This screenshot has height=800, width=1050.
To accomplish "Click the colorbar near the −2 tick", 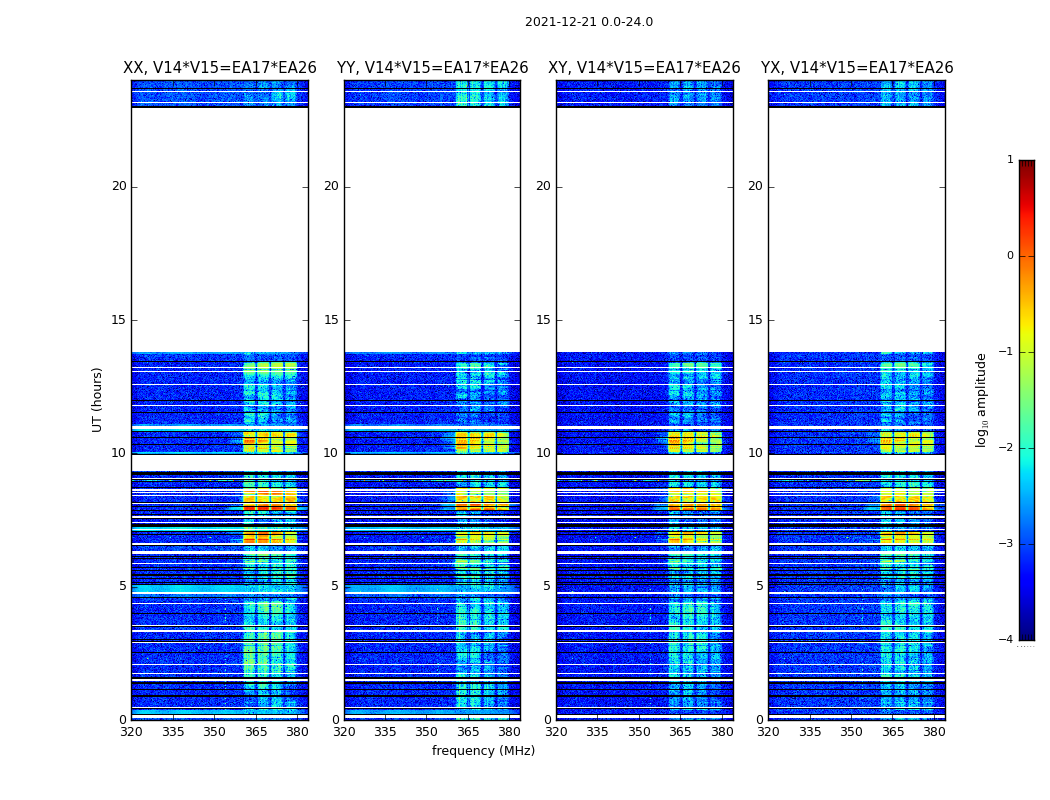I will tap(1027, 448).
